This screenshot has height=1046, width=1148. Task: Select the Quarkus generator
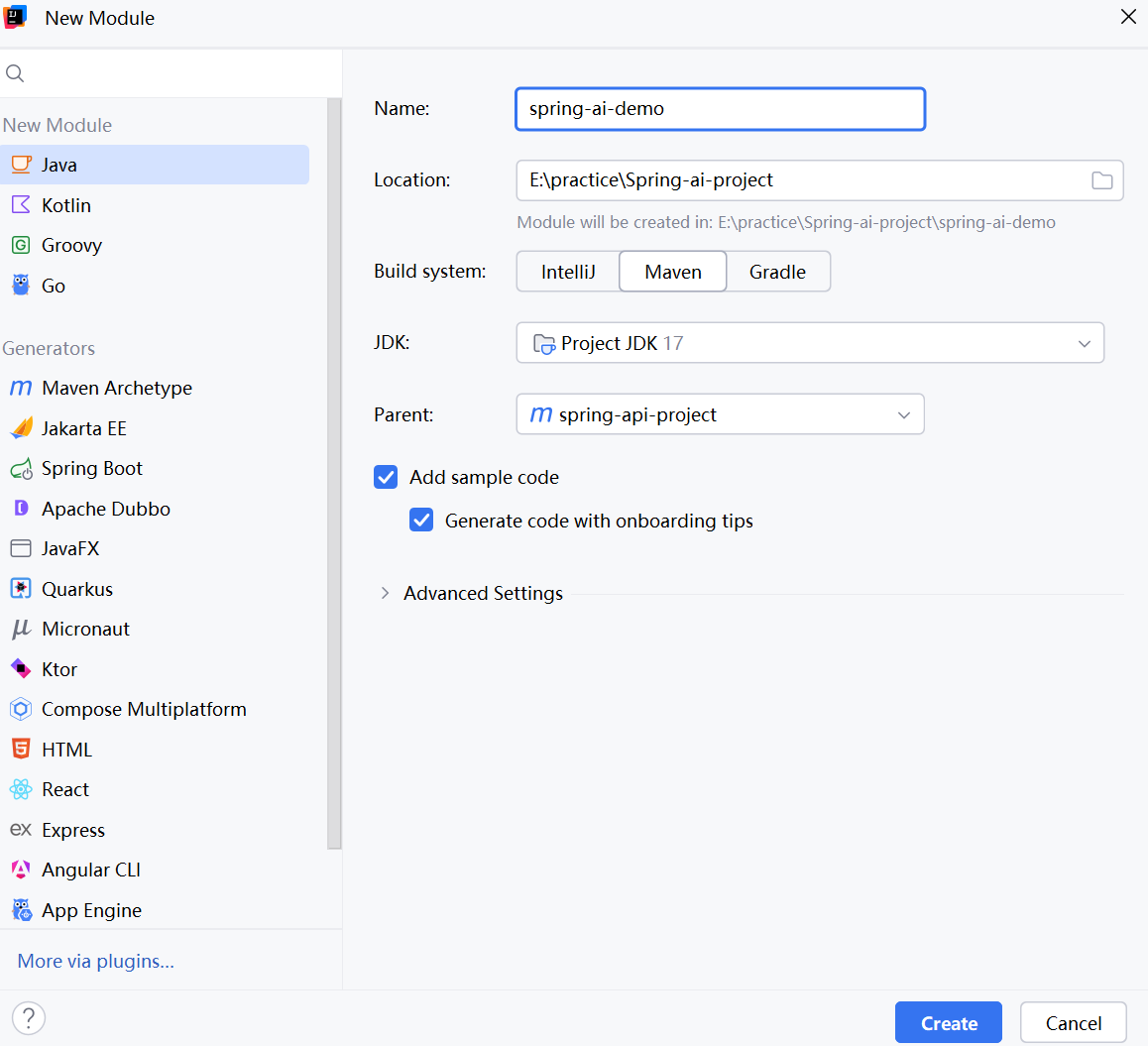coord(155,589)
